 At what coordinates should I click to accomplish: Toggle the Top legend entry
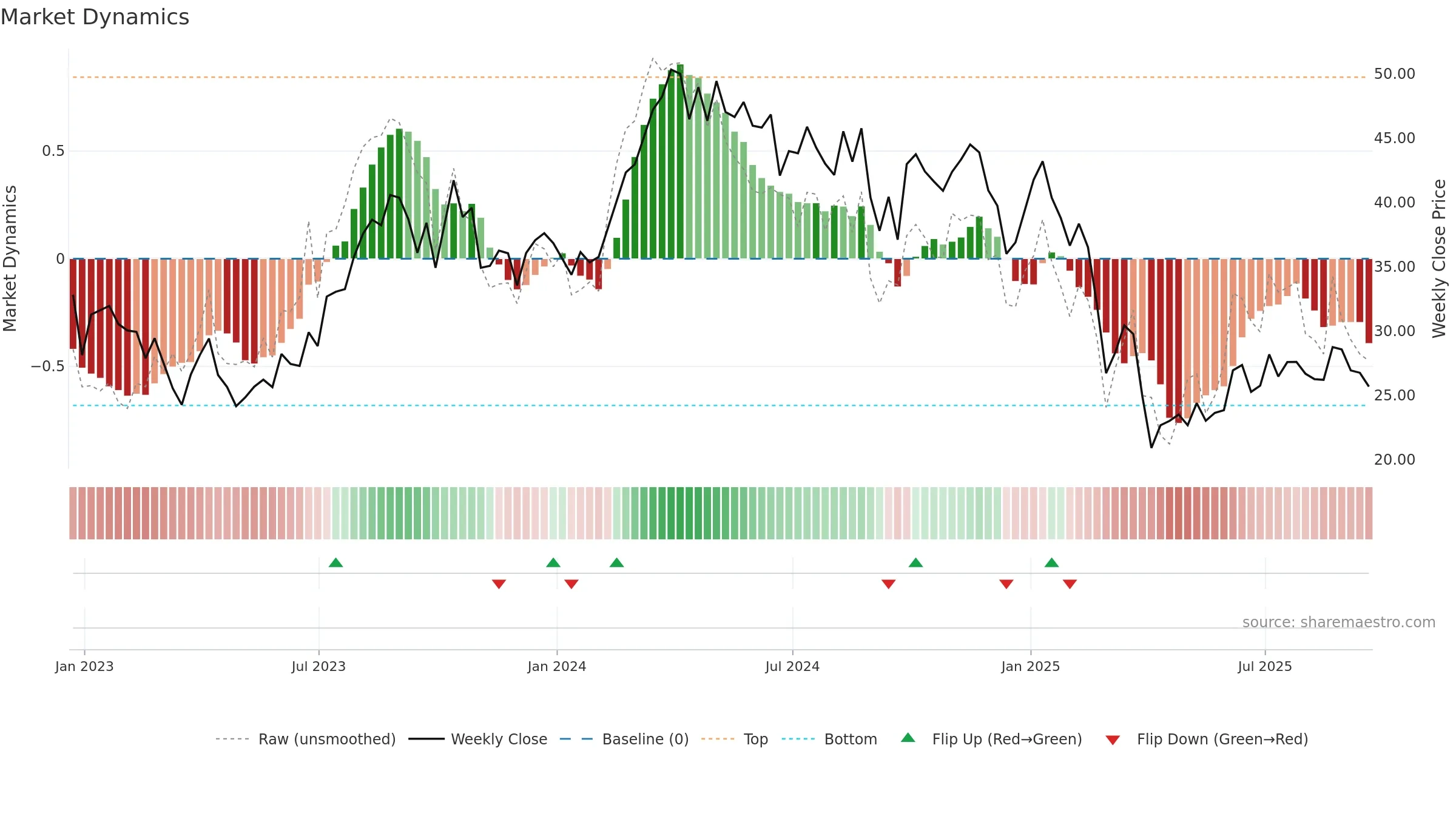click(734, 739)
